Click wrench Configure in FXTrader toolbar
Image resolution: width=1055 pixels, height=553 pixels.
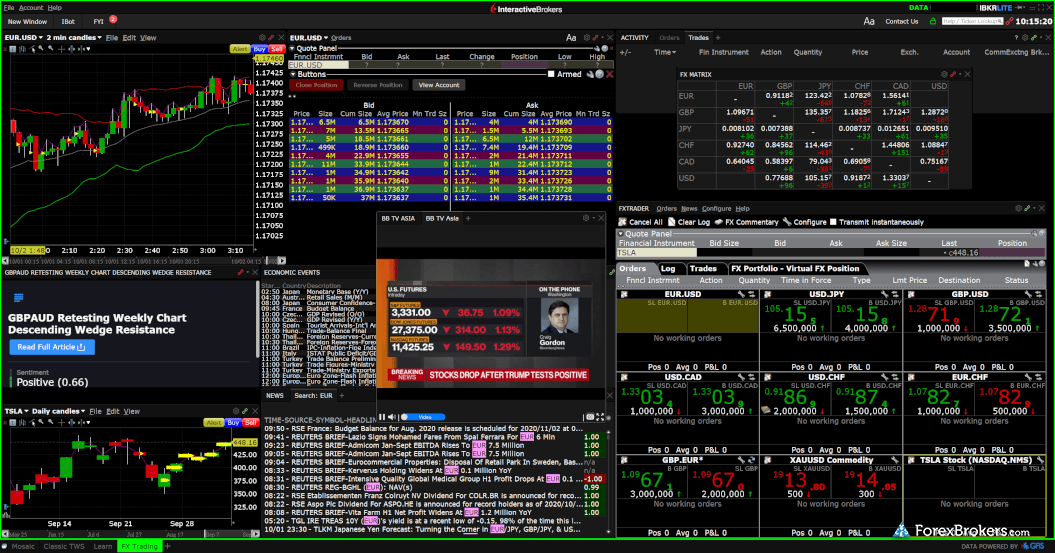[804, 222]
